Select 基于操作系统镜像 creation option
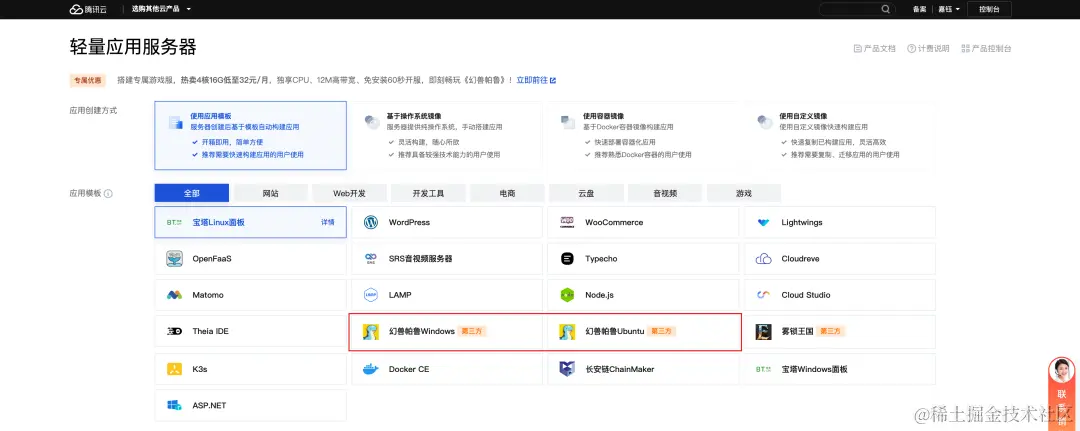 pyautogui.click(x=446, y=136)
